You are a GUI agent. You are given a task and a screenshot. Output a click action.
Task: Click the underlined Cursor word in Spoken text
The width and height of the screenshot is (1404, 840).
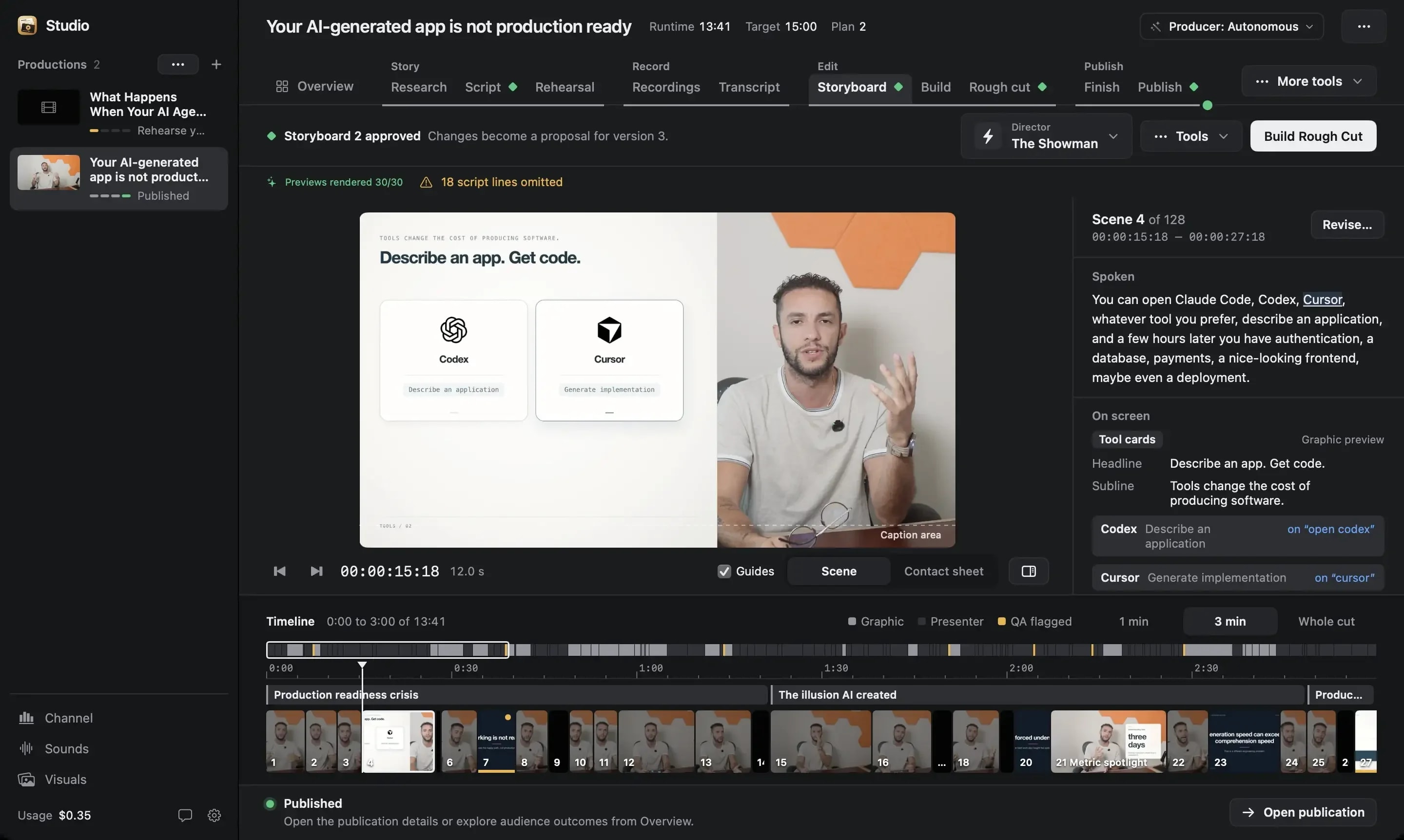pyautogui.click(x=1322, y=300)
